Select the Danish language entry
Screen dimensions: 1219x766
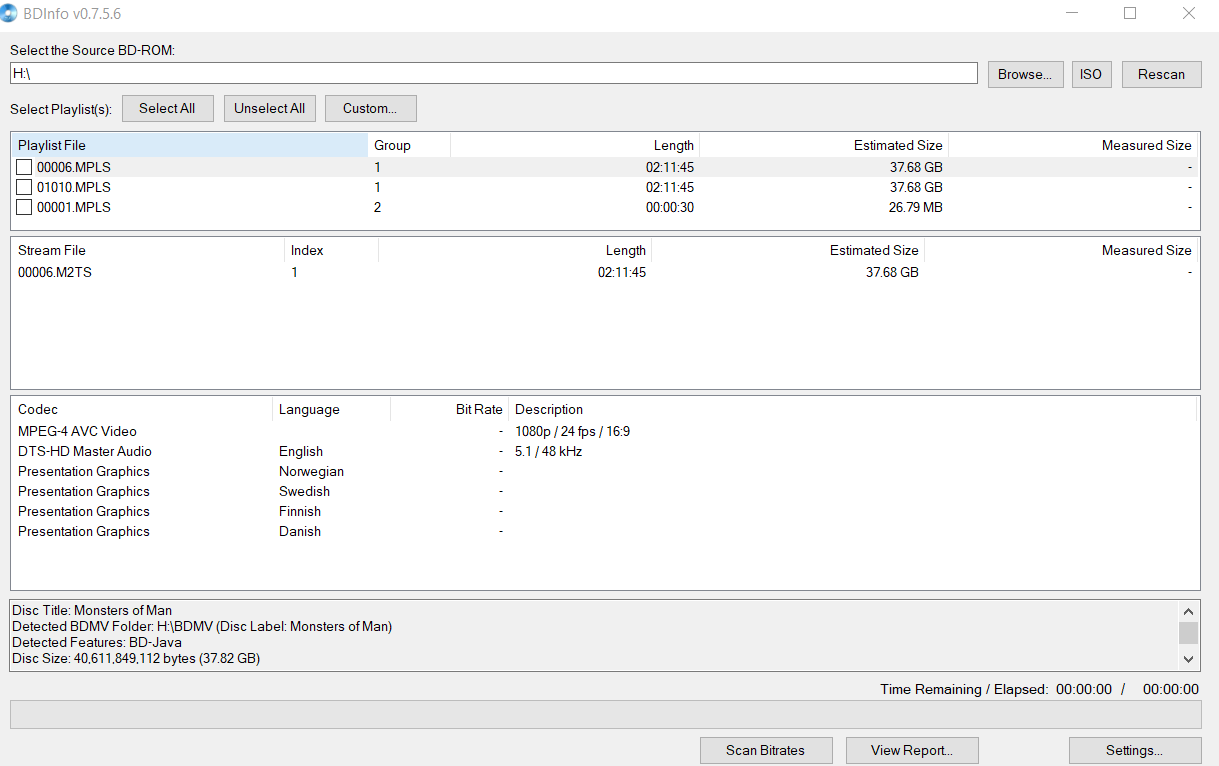300,531
